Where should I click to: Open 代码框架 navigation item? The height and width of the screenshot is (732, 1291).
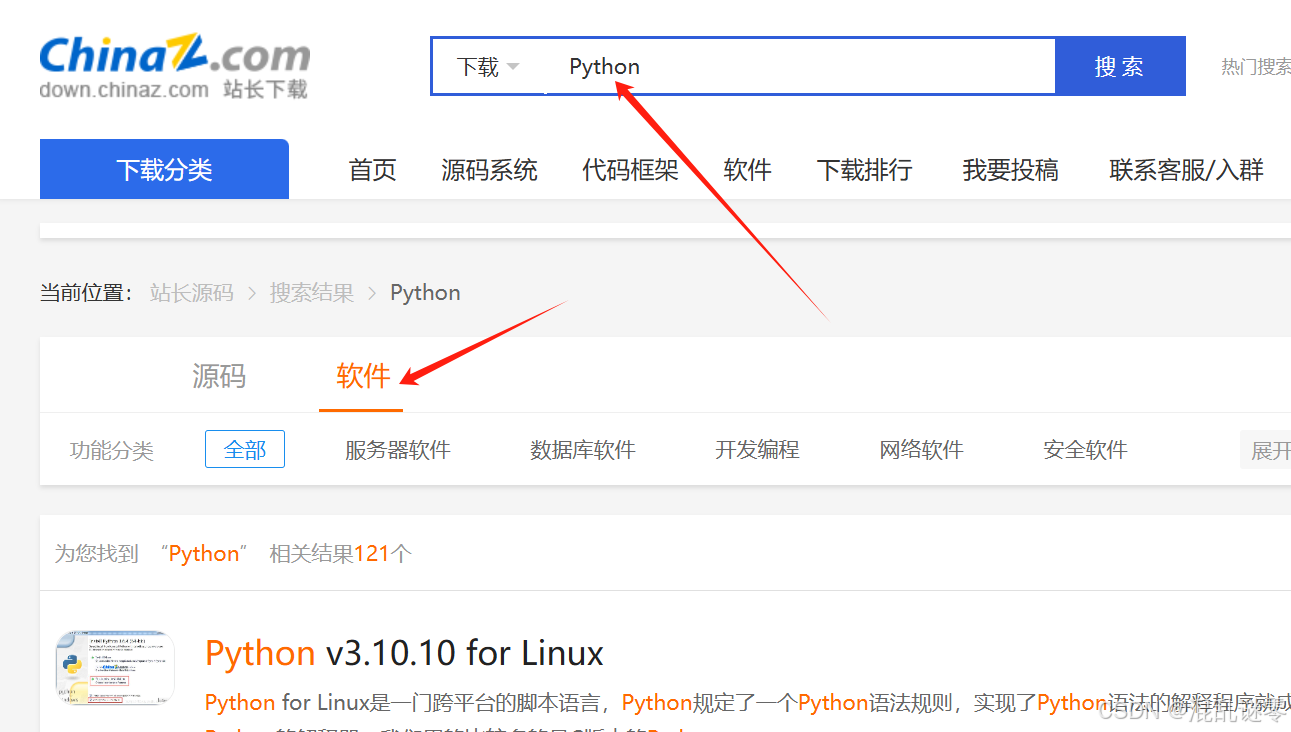coord(631,170)
